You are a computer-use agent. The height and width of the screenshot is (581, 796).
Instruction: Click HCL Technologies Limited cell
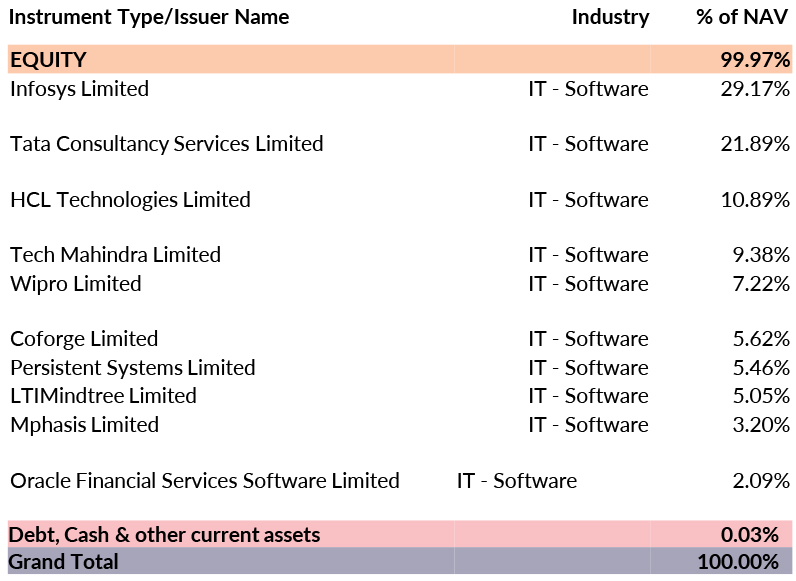pos(130,200)
